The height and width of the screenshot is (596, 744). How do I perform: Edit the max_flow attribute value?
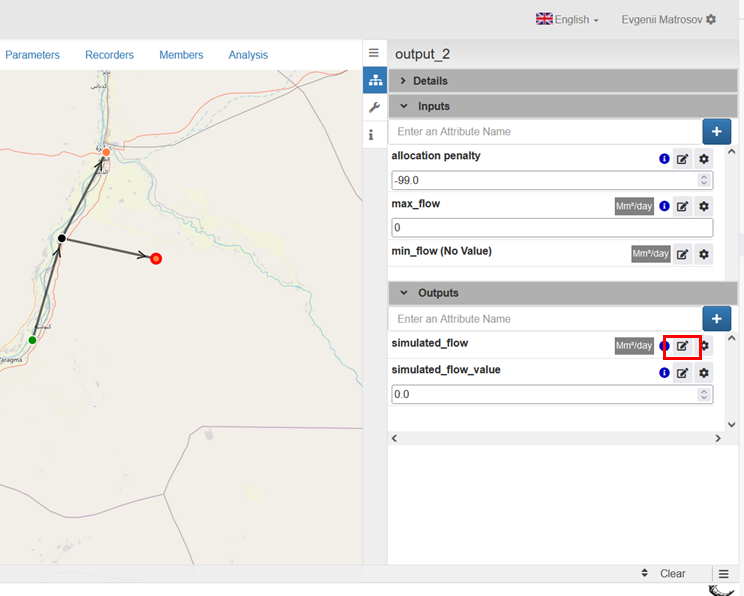(682, 207)
